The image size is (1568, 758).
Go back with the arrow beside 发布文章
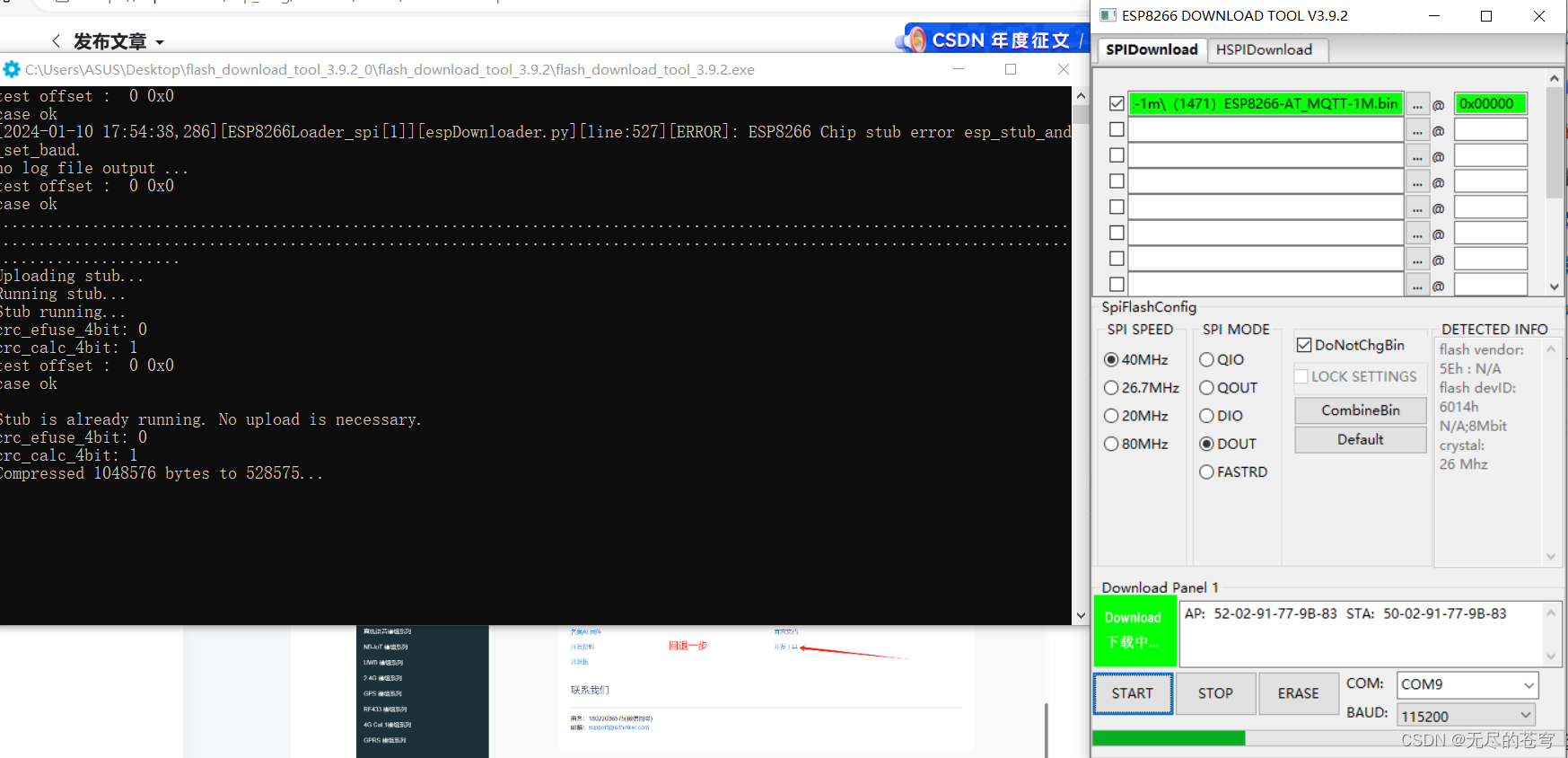tap(56, 41)
